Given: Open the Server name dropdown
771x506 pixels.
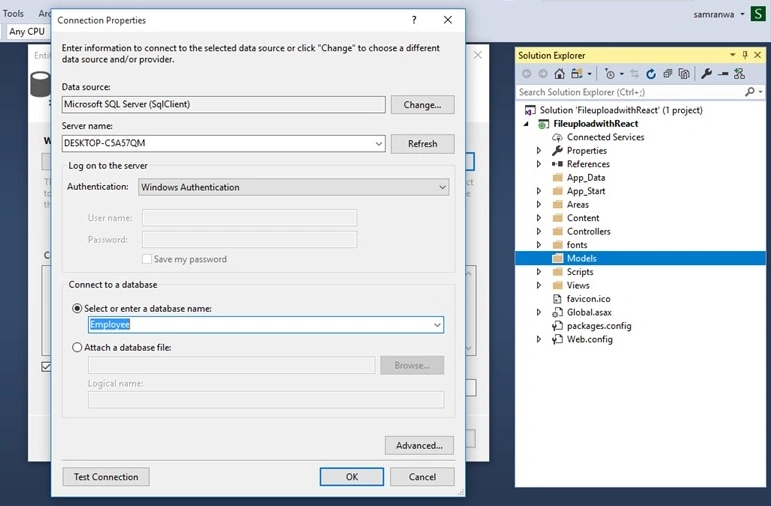Looking at the screenshot, I should pos(379,144).
